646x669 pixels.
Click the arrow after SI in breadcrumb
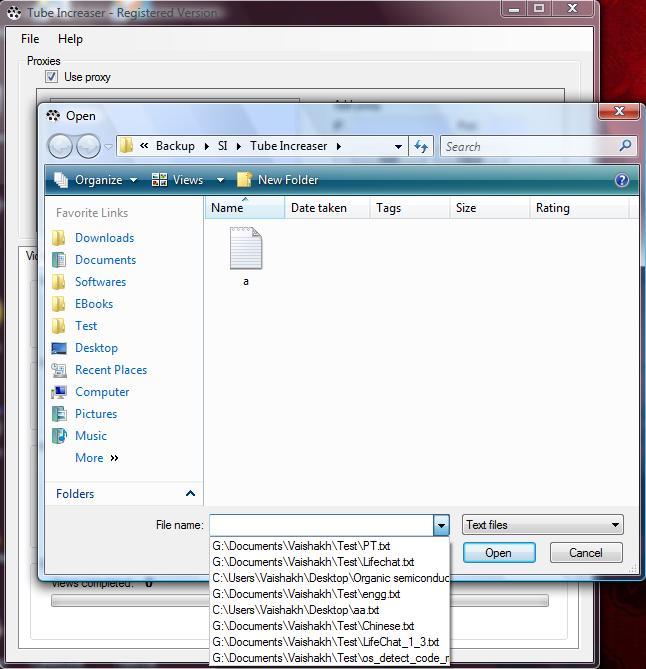(239, 146)
